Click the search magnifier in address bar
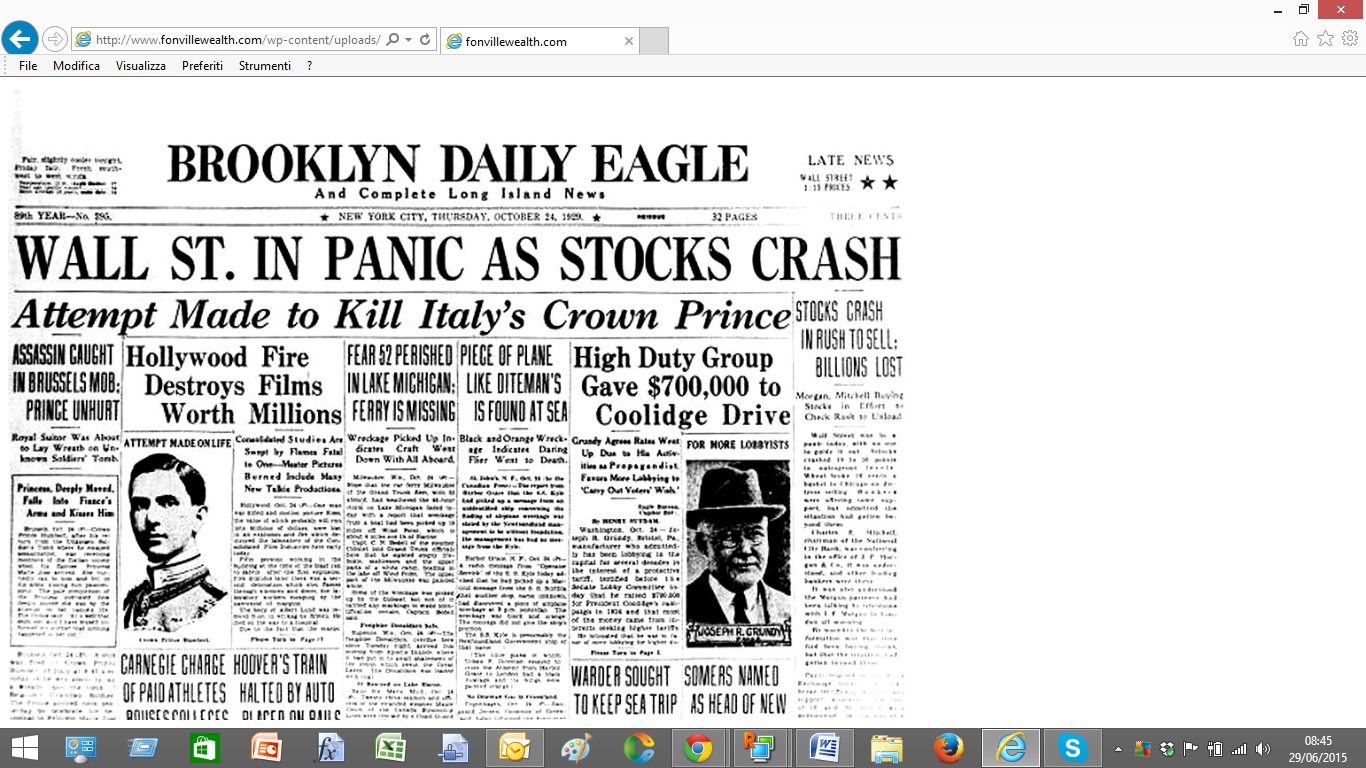The width and height of the screenshot is (1366, 768). pos(392,40)
